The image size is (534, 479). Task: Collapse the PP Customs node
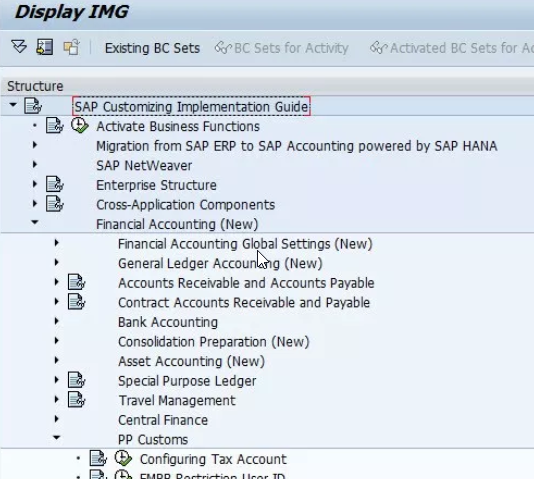click(57, 438)
